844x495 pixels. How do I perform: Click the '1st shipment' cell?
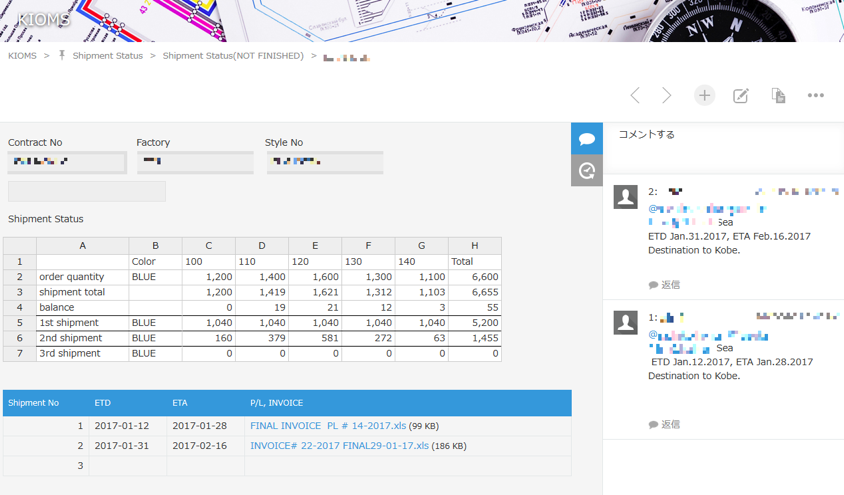82,323
